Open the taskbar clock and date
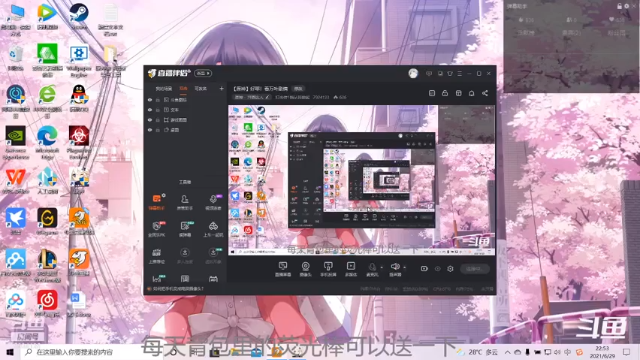 click(602, 352)
